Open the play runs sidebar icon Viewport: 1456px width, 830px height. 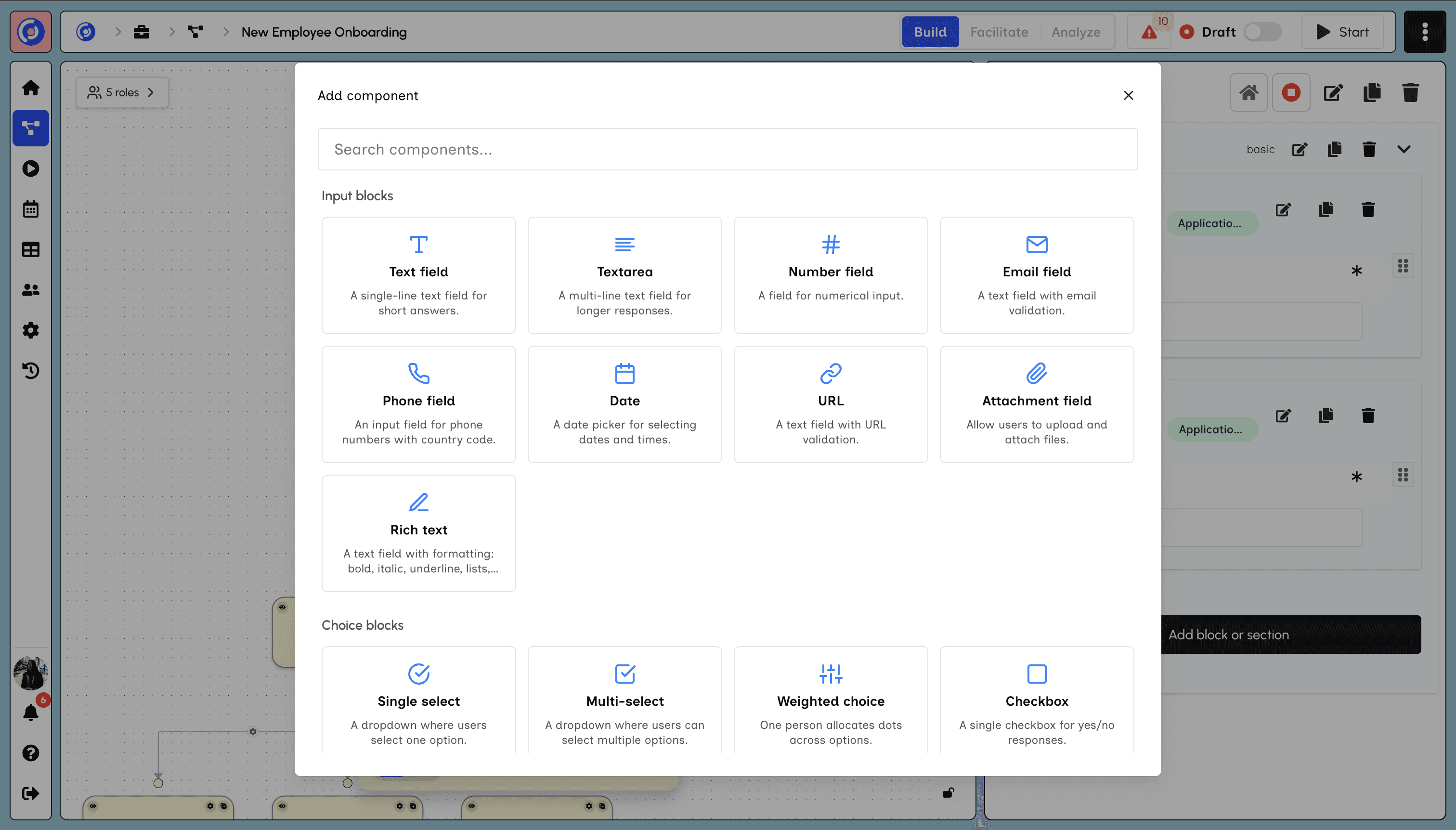pyautogui.click(x=31, y=169)
